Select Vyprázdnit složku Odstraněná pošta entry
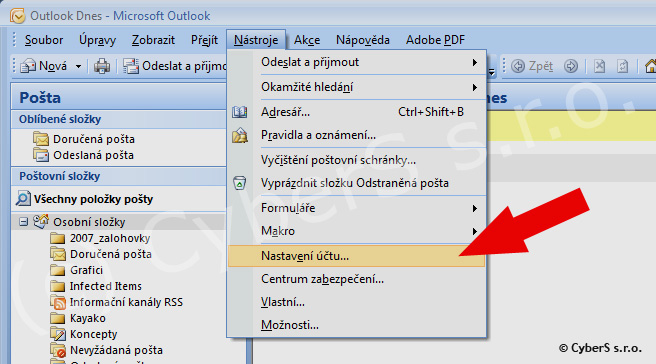656x364 pixels. point(356,183)
